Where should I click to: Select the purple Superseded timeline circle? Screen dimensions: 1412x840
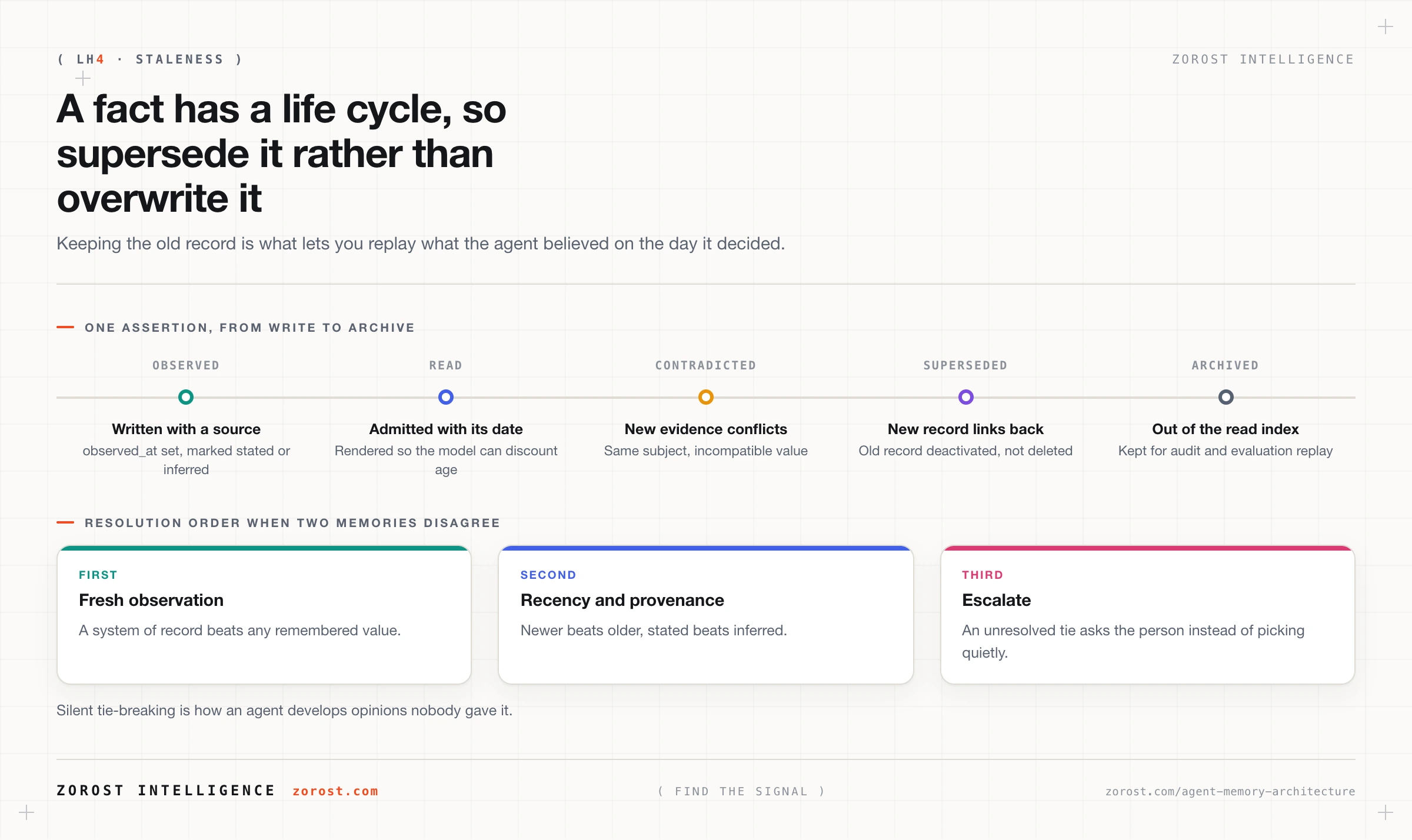point(966,397)
